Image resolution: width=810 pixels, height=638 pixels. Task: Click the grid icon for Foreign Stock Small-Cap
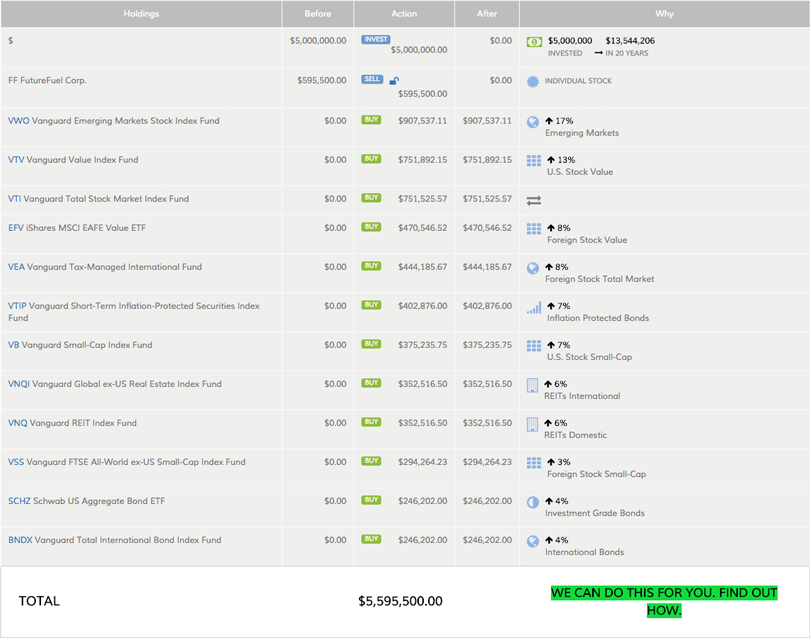point(534,463)
